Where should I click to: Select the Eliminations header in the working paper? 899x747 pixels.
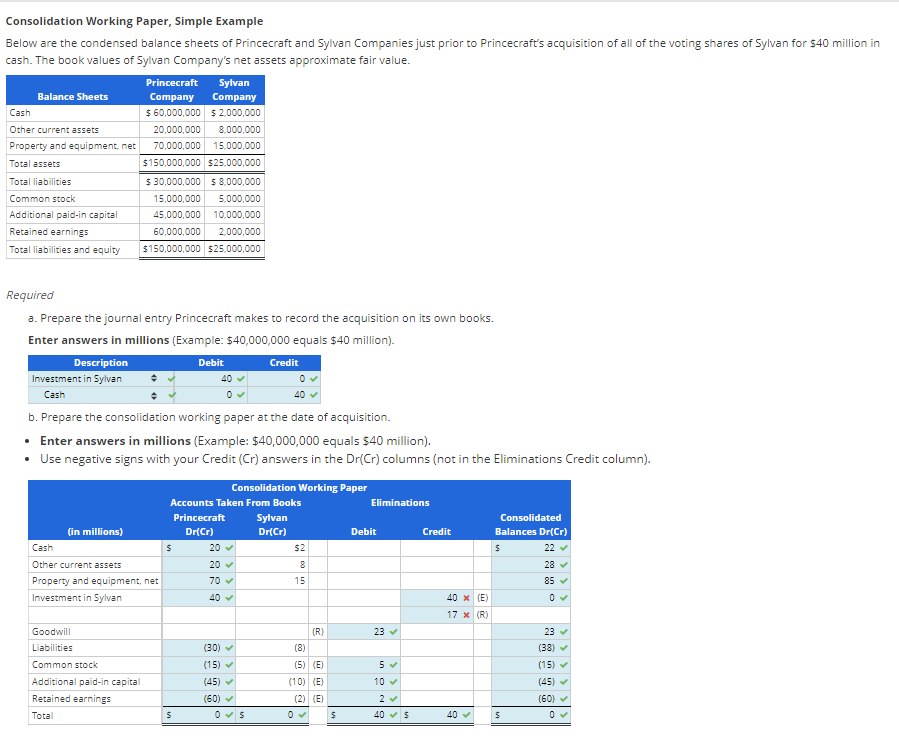(x=400, y=502)
